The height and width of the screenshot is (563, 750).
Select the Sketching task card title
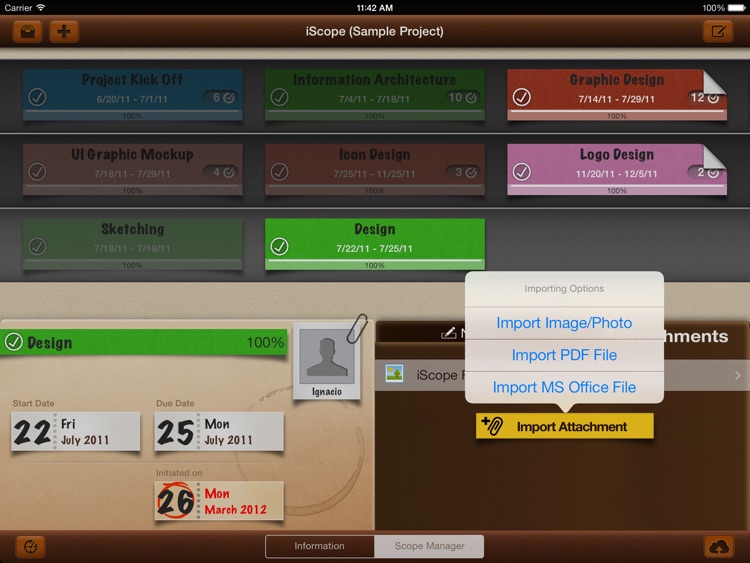pos(132,229)
